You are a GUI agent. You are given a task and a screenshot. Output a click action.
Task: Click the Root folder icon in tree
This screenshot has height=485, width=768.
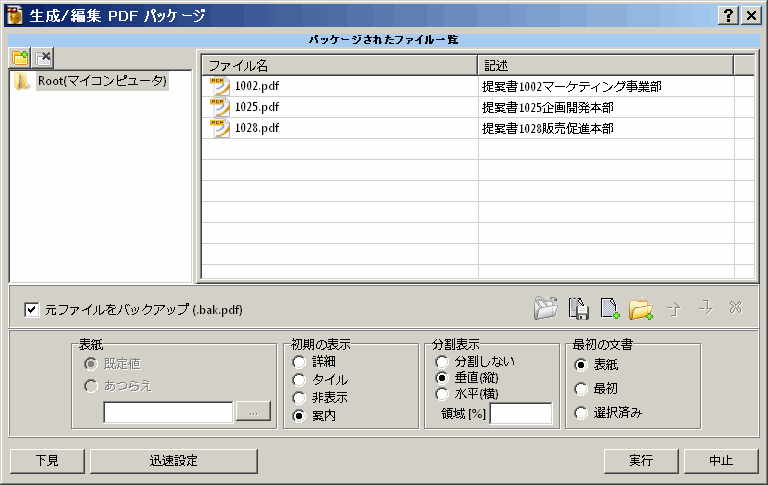click(22, 81)
